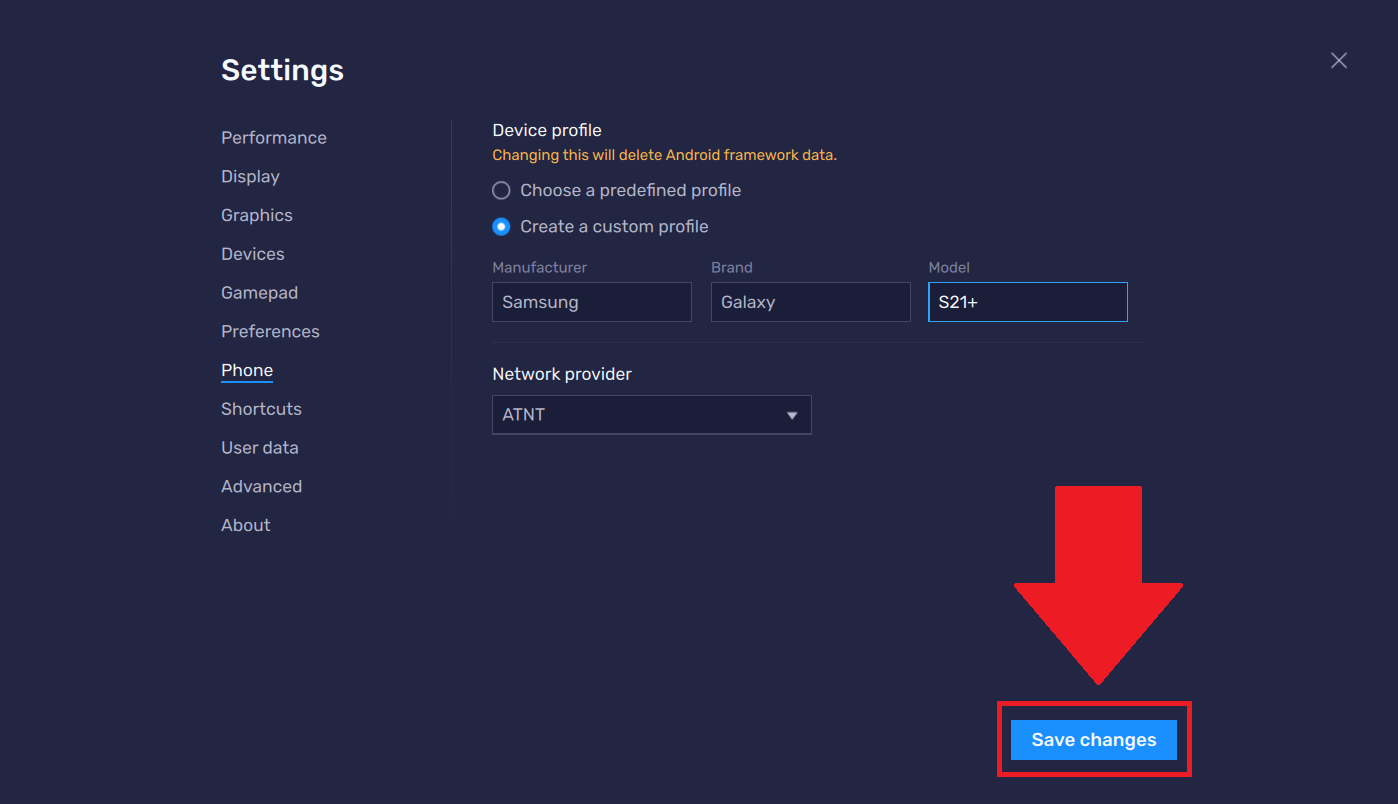Select the Phone settings tab

pyautogui.click(x=246, y=370)
